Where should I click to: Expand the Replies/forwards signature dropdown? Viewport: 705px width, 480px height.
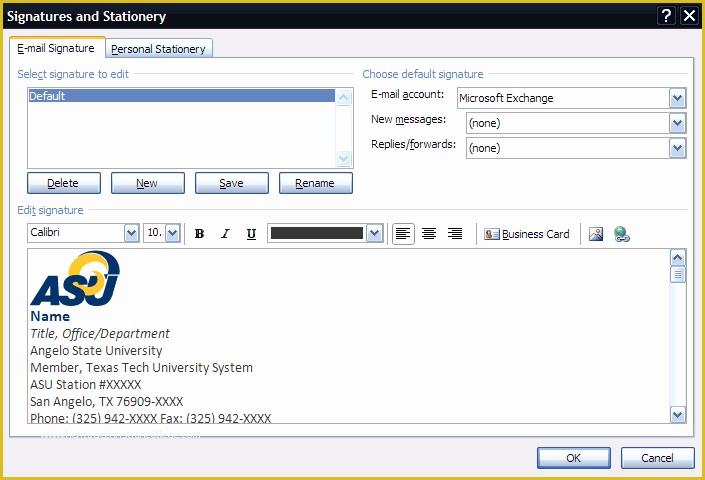[677, 148]
